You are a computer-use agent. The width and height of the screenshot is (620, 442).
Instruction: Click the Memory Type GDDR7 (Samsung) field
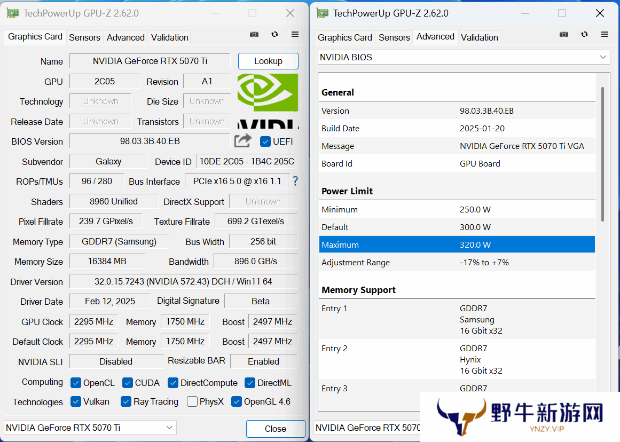click(119, 242)
